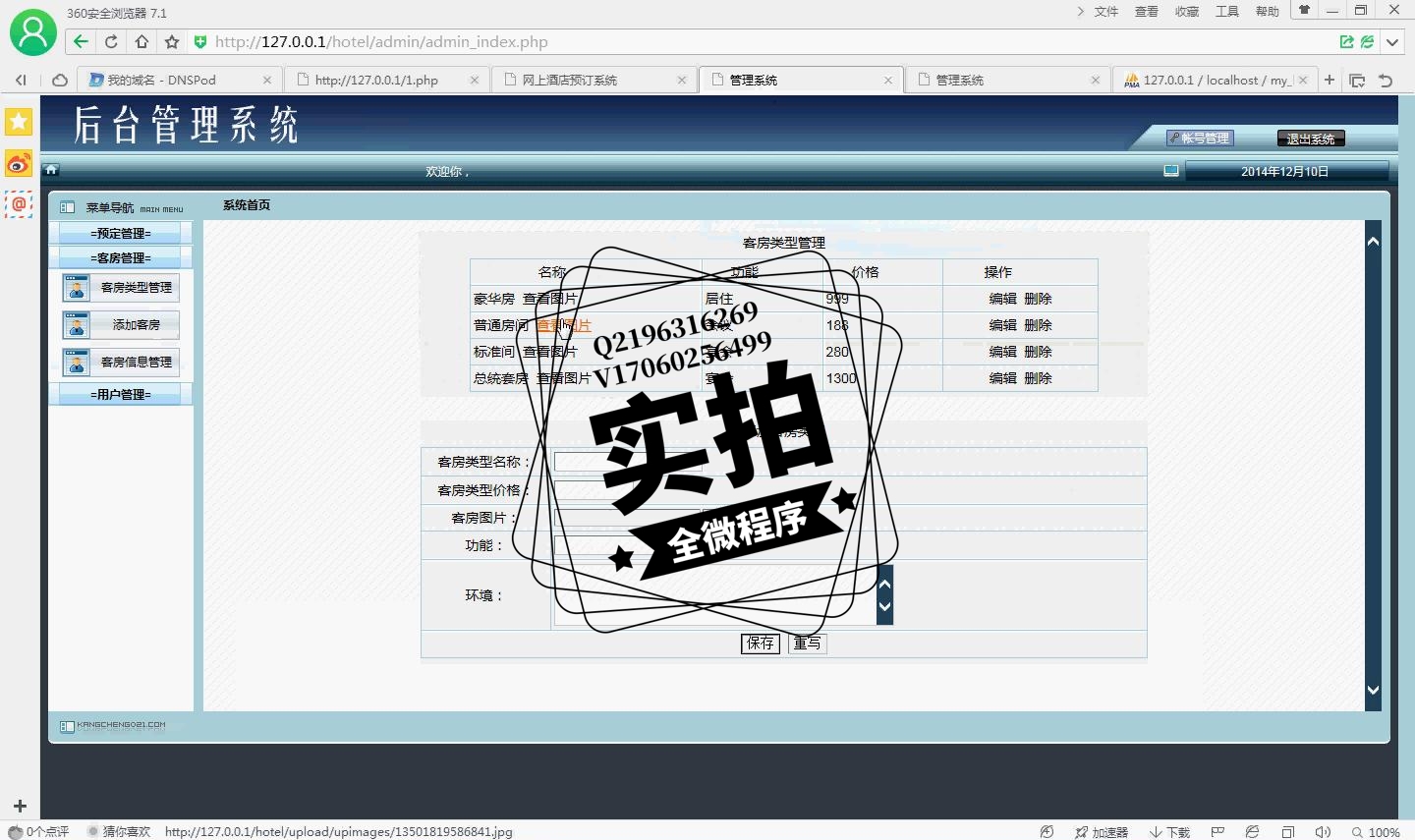Screen dimensions: 1415x840
Task: Click 查看图片 for 豪华房 row
Action: [550, 299]
